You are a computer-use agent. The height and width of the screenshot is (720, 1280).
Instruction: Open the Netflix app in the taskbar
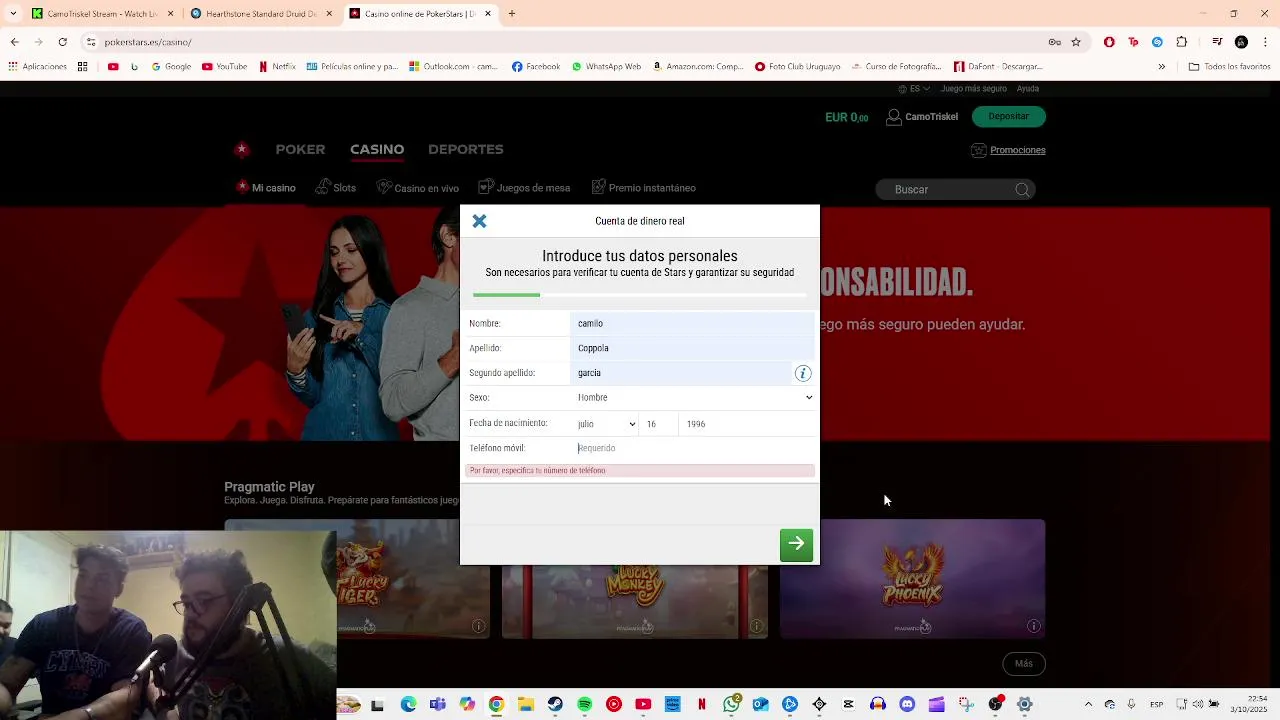[702, 705]
